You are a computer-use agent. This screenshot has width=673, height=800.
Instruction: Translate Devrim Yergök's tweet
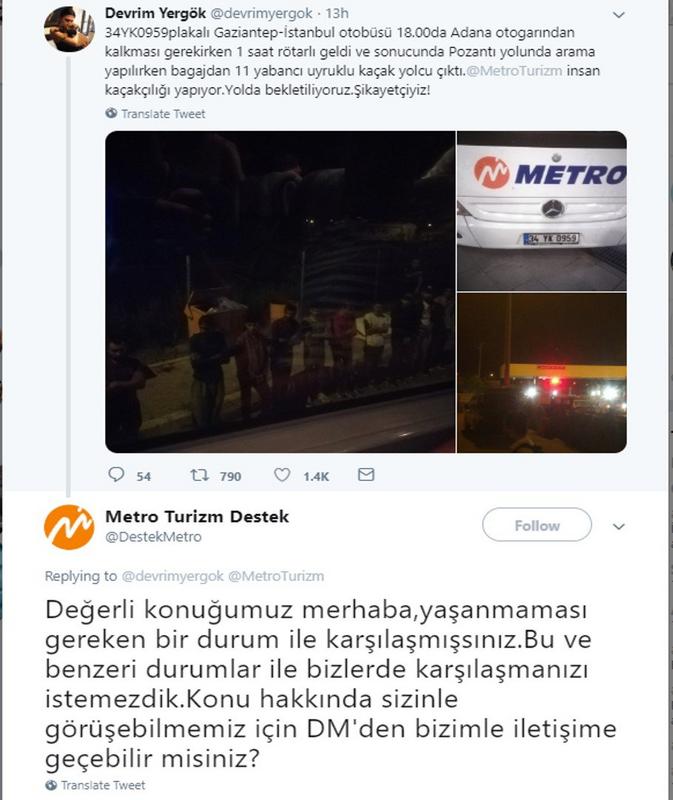coord(163,114)
